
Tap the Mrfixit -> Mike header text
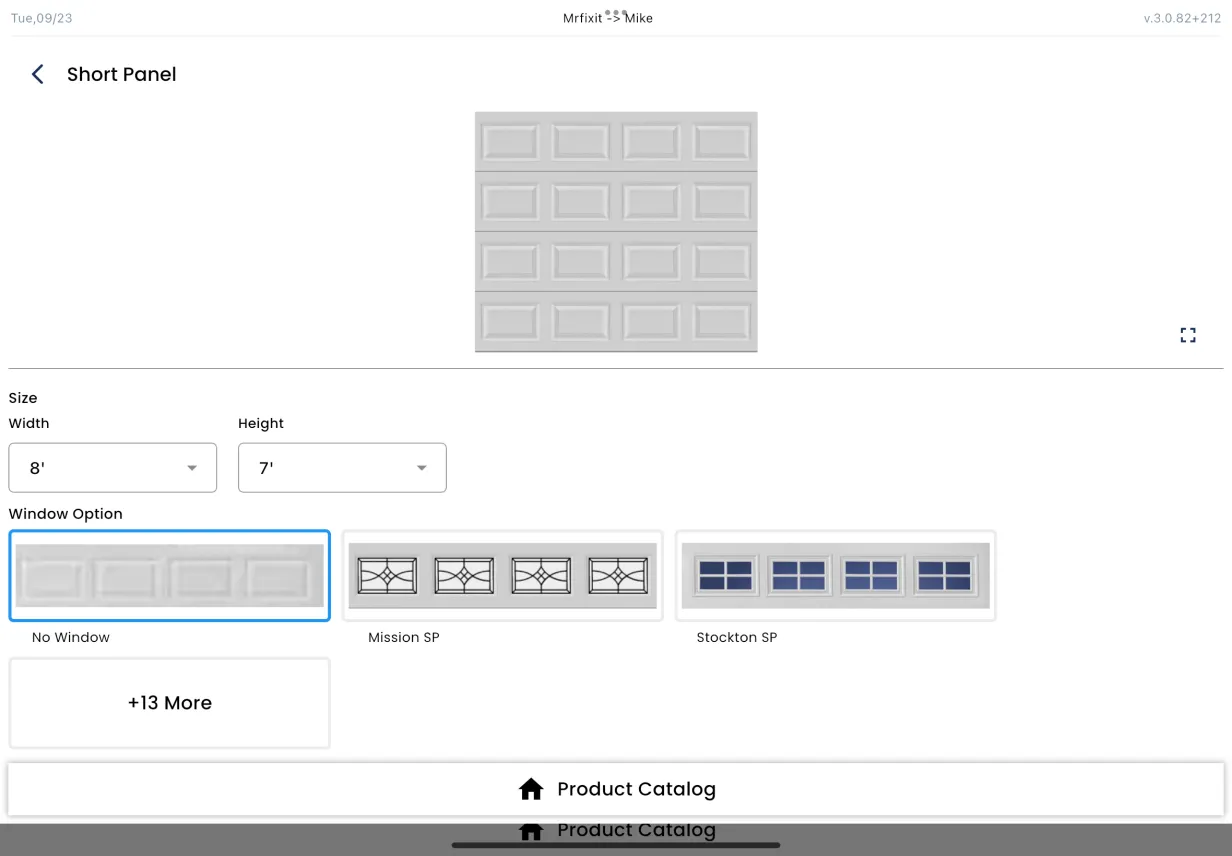pos(608,20)
